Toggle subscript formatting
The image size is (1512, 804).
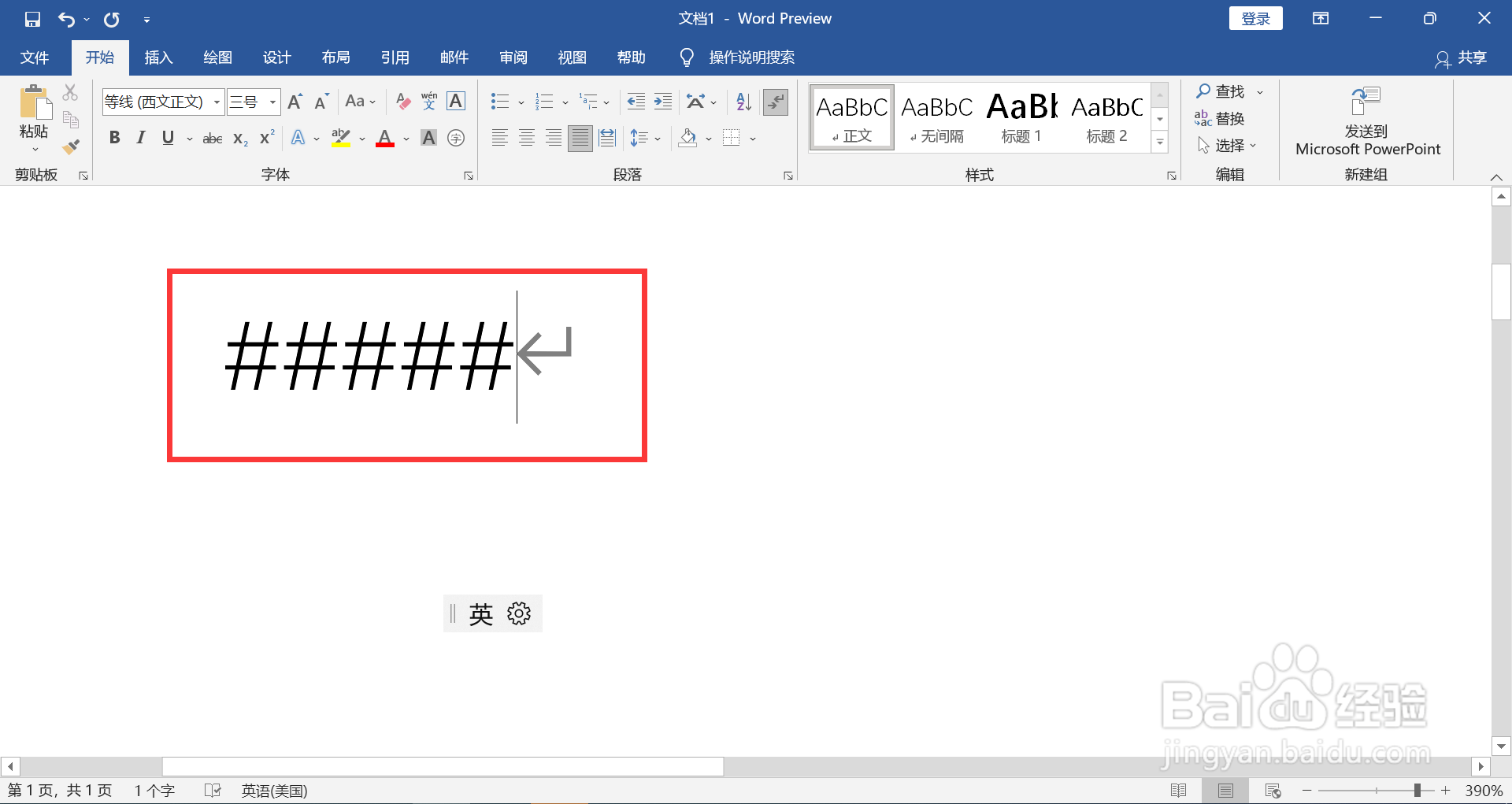point(241,139)
